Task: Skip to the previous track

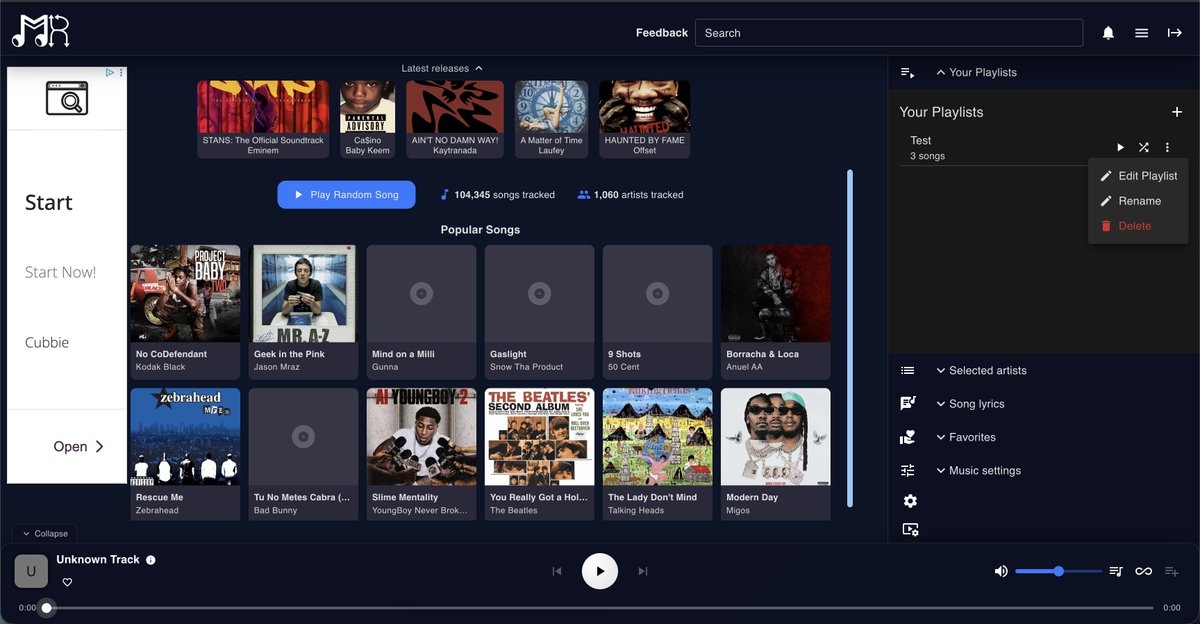Action: [x=557, y=571]
